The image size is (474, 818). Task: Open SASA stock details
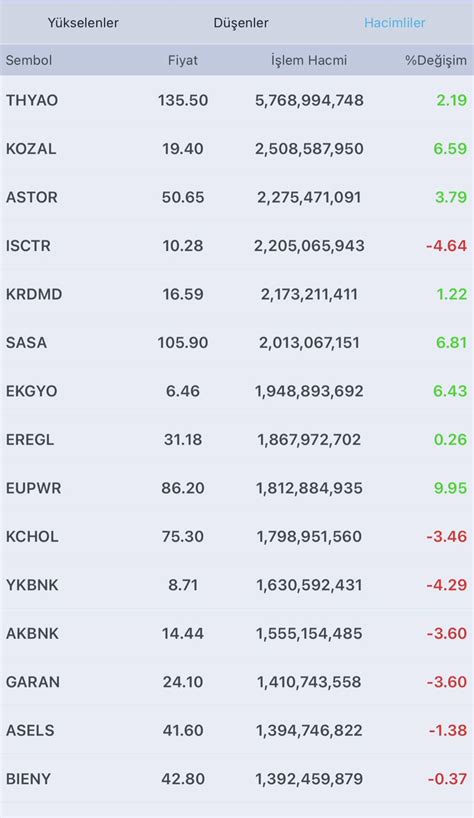237,343
